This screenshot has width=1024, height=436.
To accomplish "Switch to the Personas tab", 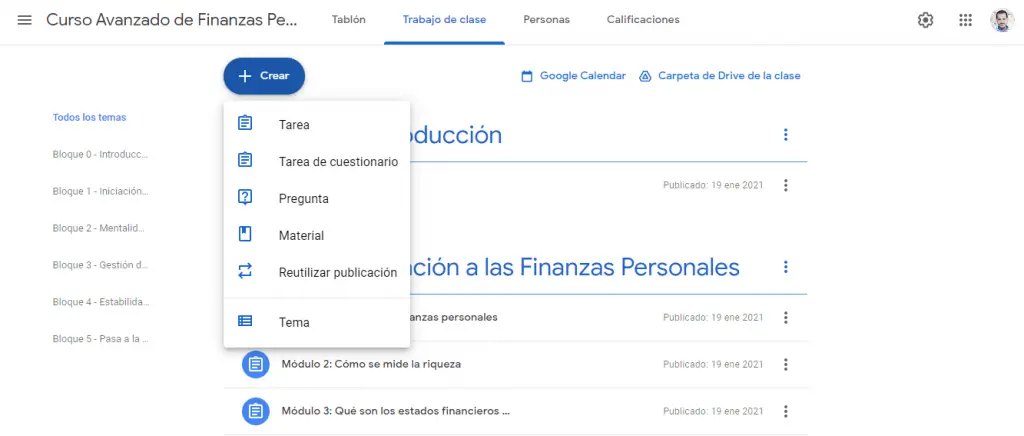I will click(x=547, y=20).
